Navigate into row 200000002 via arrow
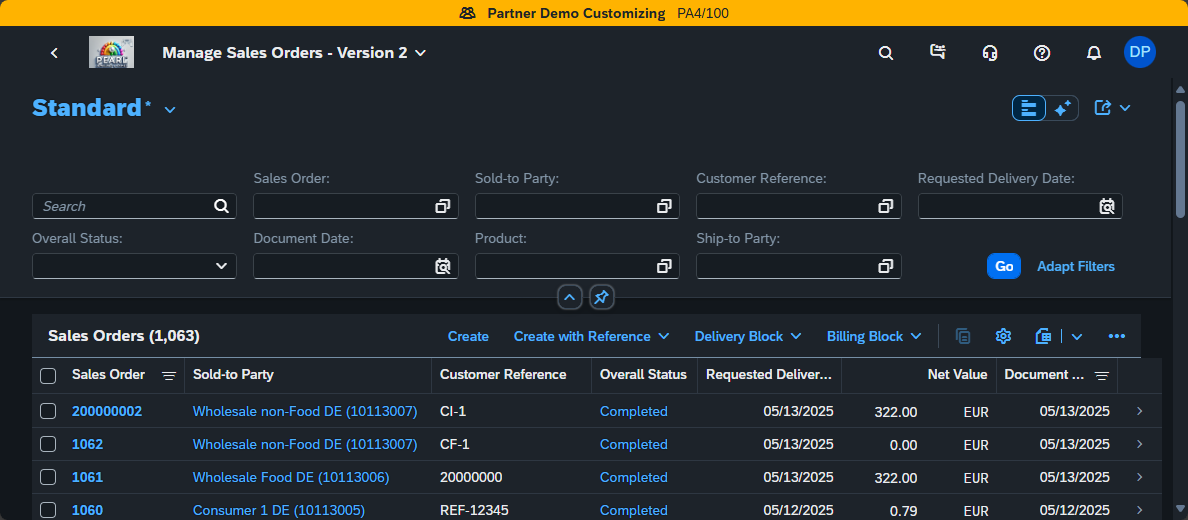The width and height of the screenshot is (1188, 520). click(1140, 411)
